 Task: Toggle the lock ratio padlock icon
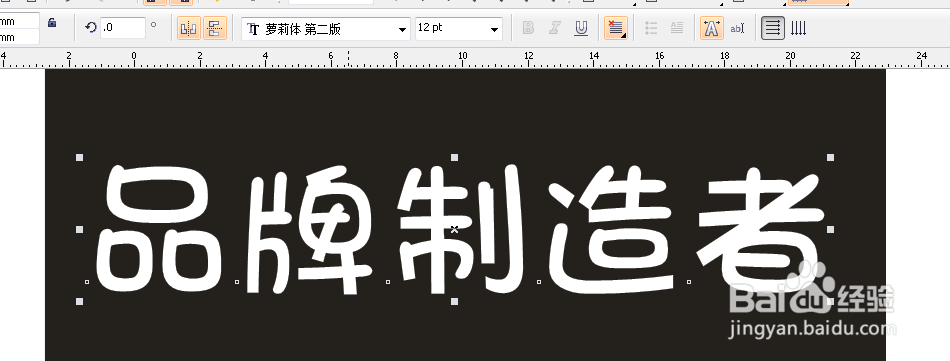point(52,23)
